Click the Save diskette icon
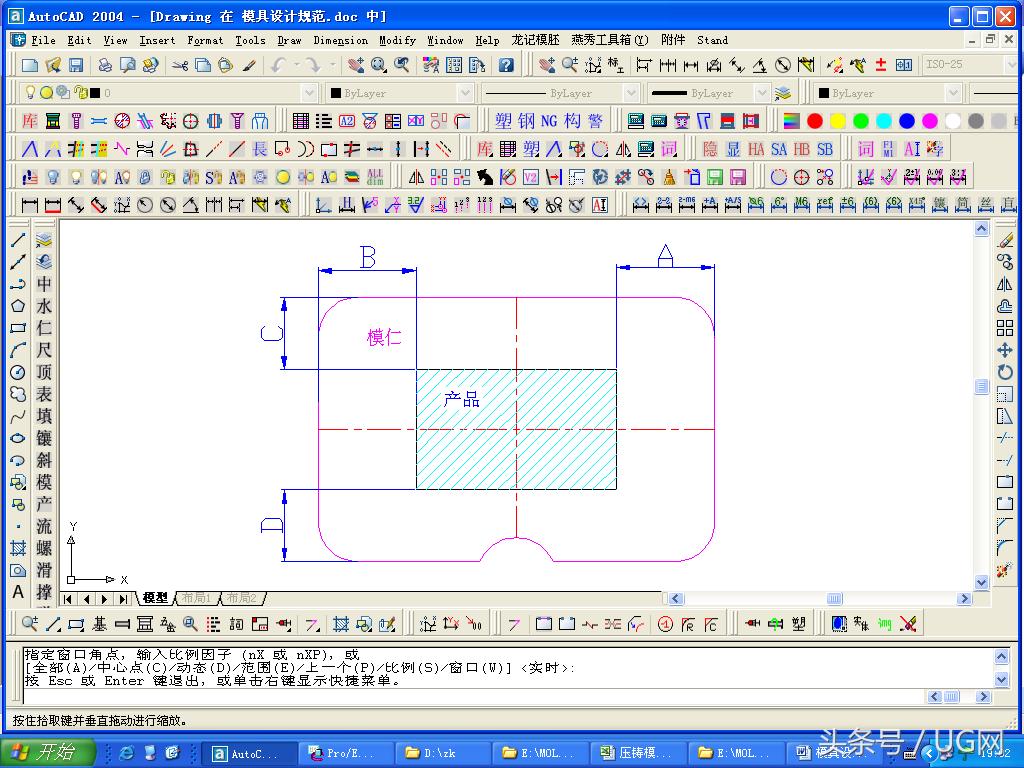Viewport: 1024px width, 768px height. tap(76, 65)
